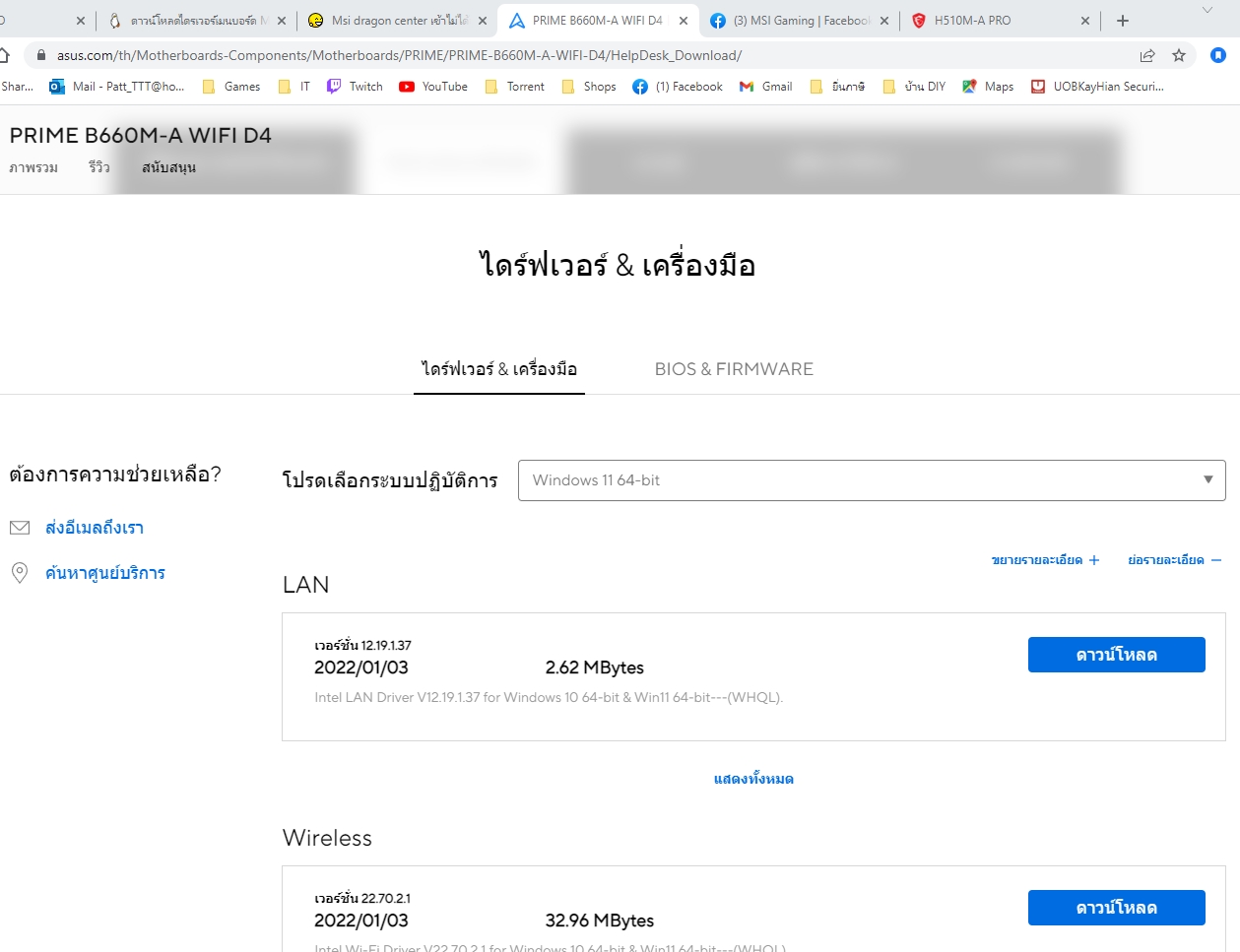The width and height of the screenshot is (1240, 952).
Task: Open the บ้าน DIY bookmark folder
Action: tap(914, 87)
